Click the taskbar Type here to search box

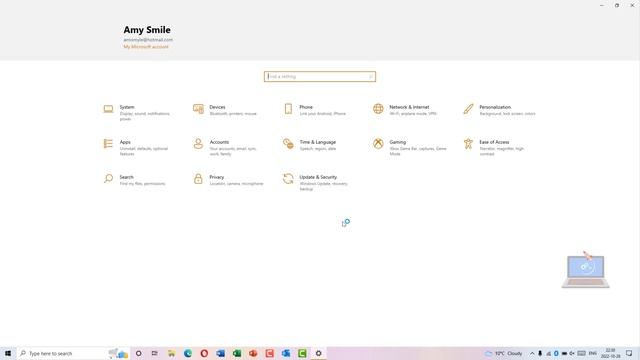[x=73, y=353]
